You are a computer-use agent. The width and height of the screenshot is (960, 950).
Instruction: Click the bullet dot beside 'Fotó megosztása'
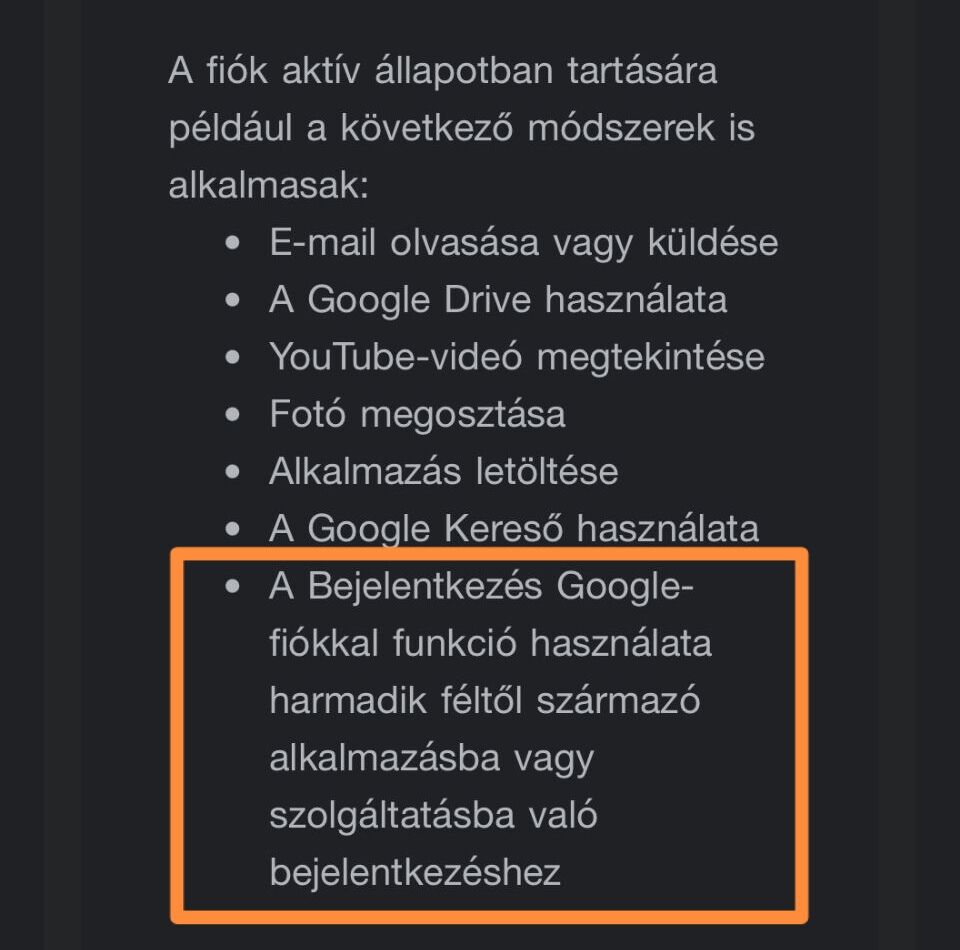[x=233, y=414]
